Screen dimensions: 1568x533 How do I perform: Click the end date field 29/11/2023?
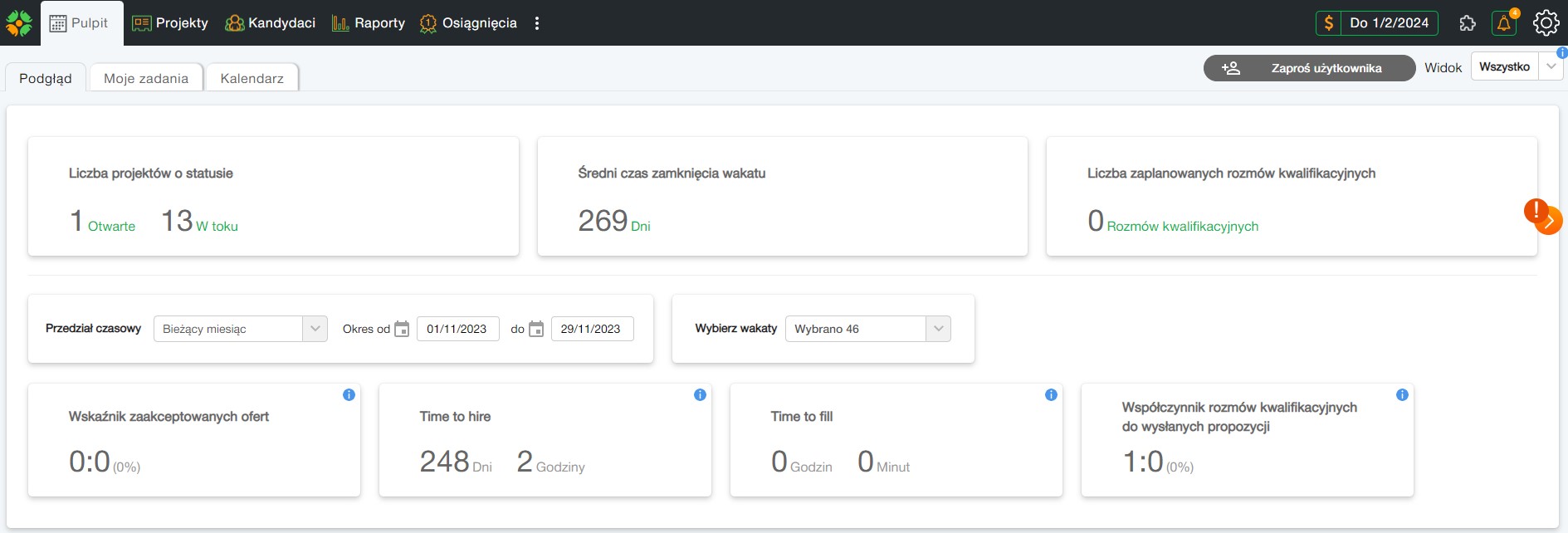(591, 329)
